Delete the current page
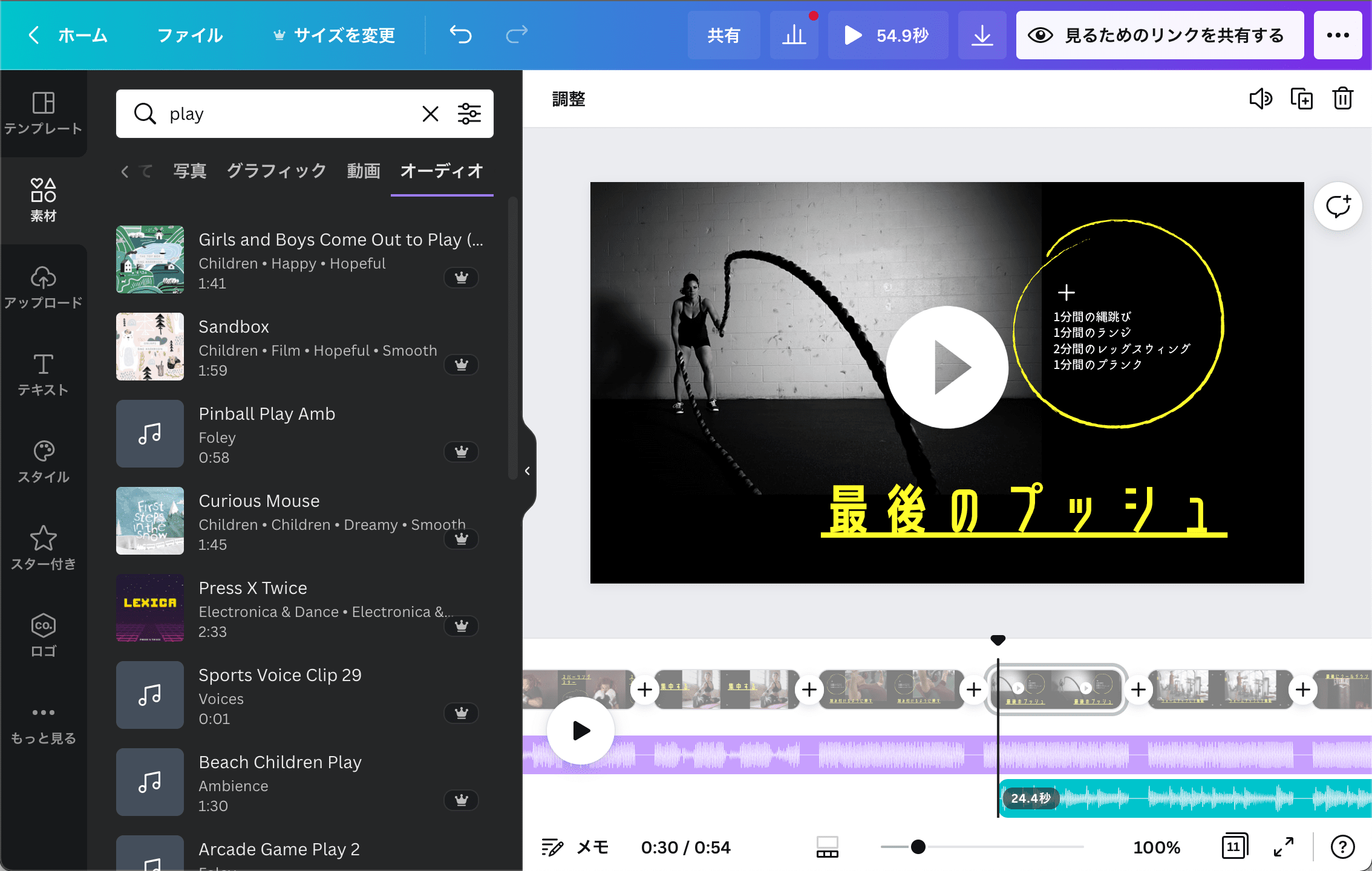Image resolution: width=1372 pixels, height=871 pixels. click(1342, 99)
